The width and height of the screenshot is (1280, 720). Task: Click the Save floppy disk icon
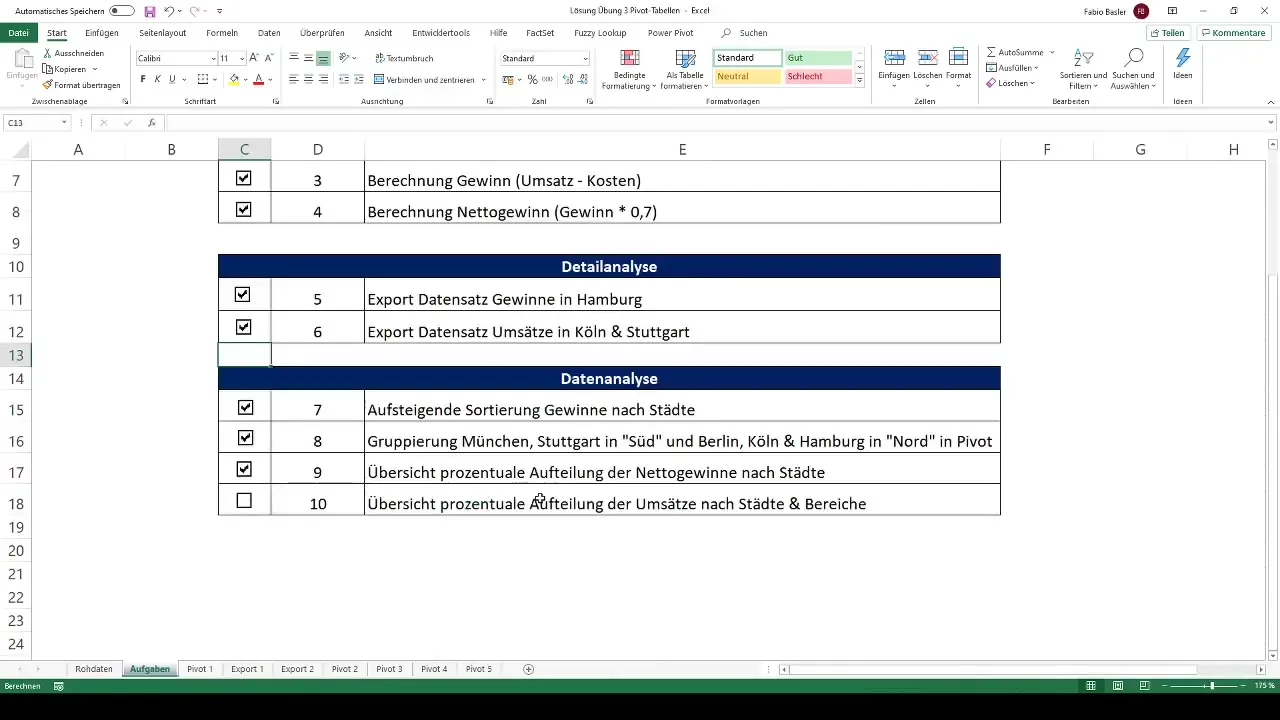pos(150,11)
